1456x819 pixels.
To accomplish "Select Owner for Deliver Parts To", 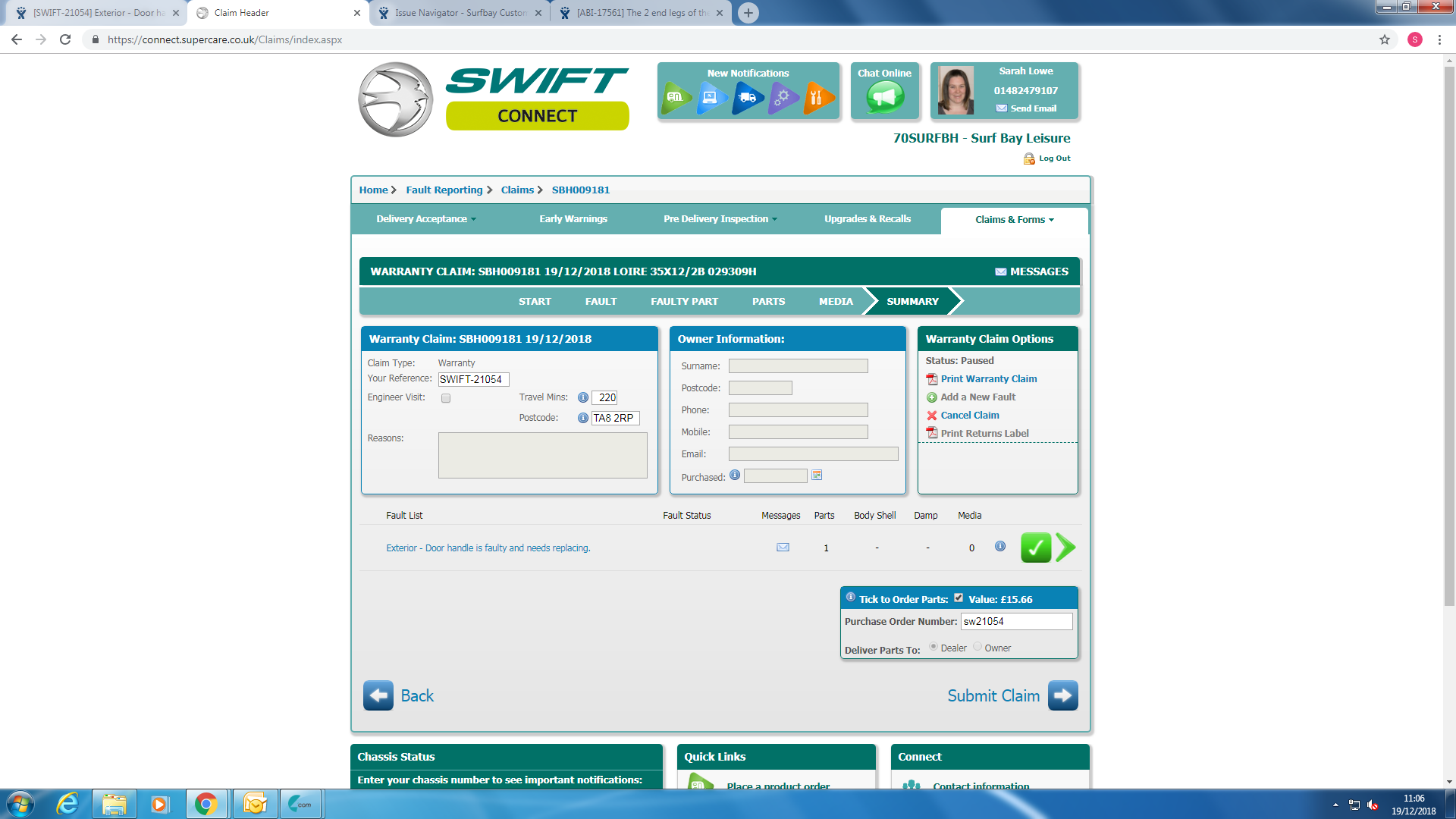I will [x=977, y=647].
